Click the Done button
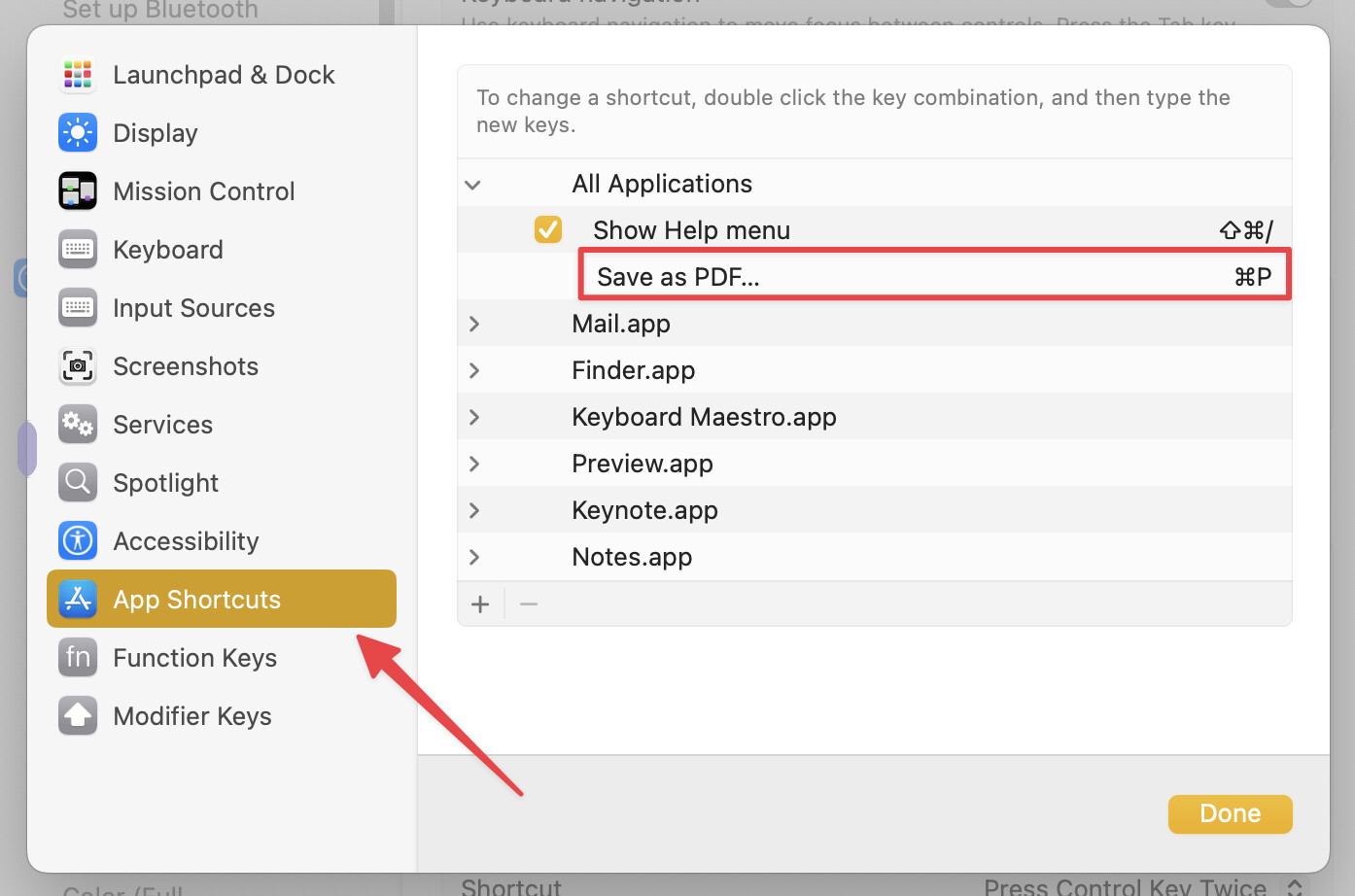Image resolution: width=1355 pixels, height=896 pixels. (1231, 813)
